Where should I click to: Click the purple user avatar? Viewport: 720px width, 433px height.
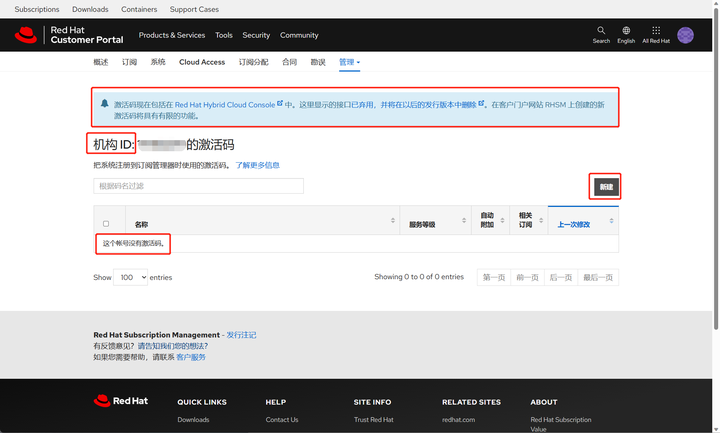pos(685,35)
